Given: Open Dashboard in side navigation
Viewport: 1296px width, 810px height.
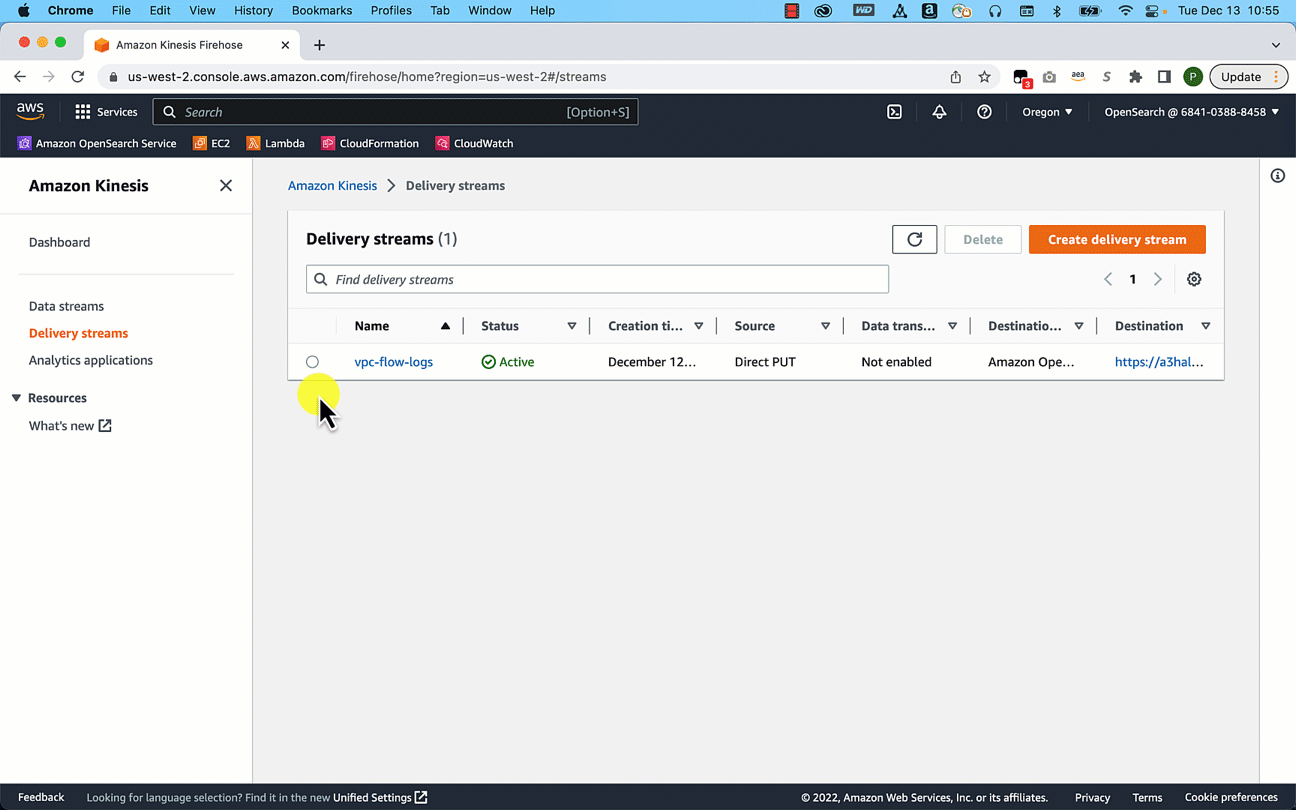Looking at the screenshot, I should 60,242.
